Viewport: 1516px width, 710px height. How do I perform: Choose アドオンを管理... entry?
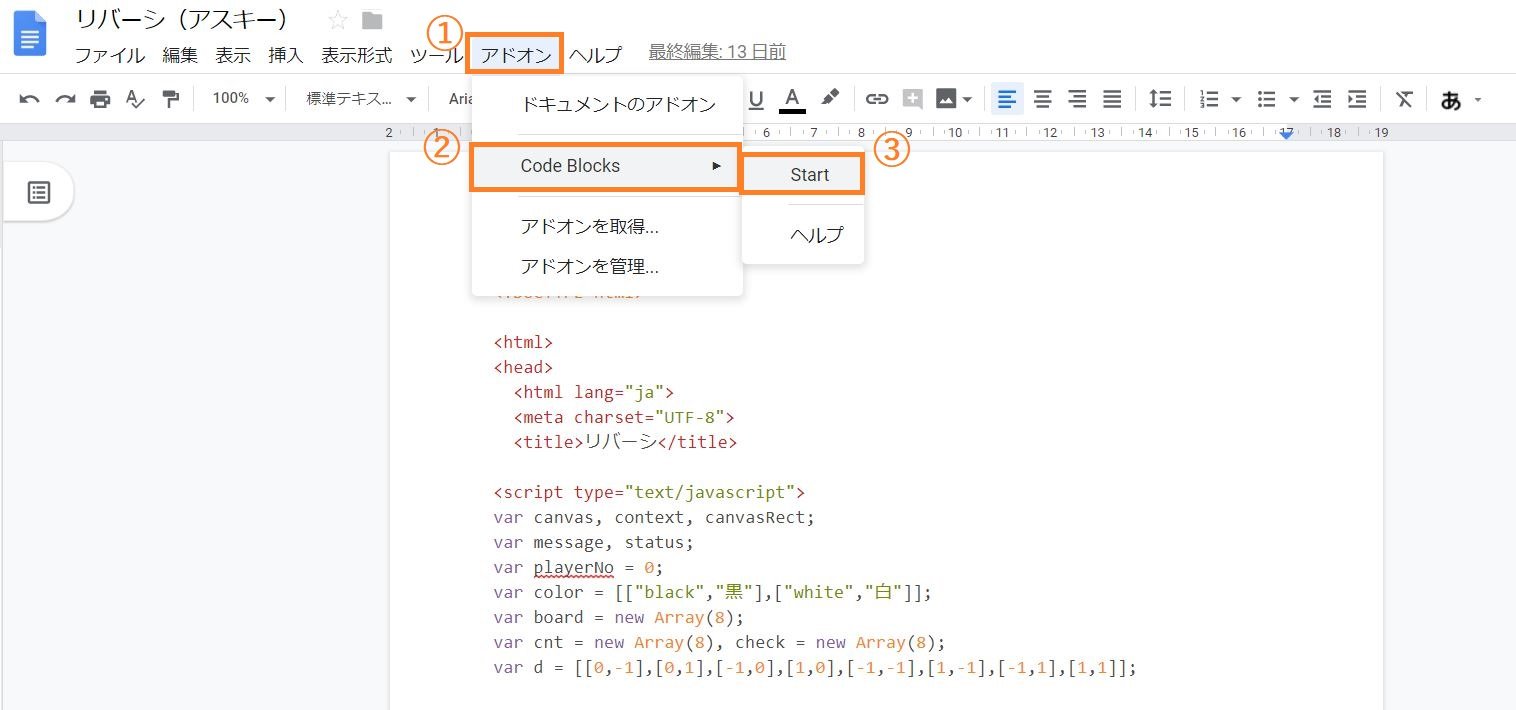[x=608, y=266]
